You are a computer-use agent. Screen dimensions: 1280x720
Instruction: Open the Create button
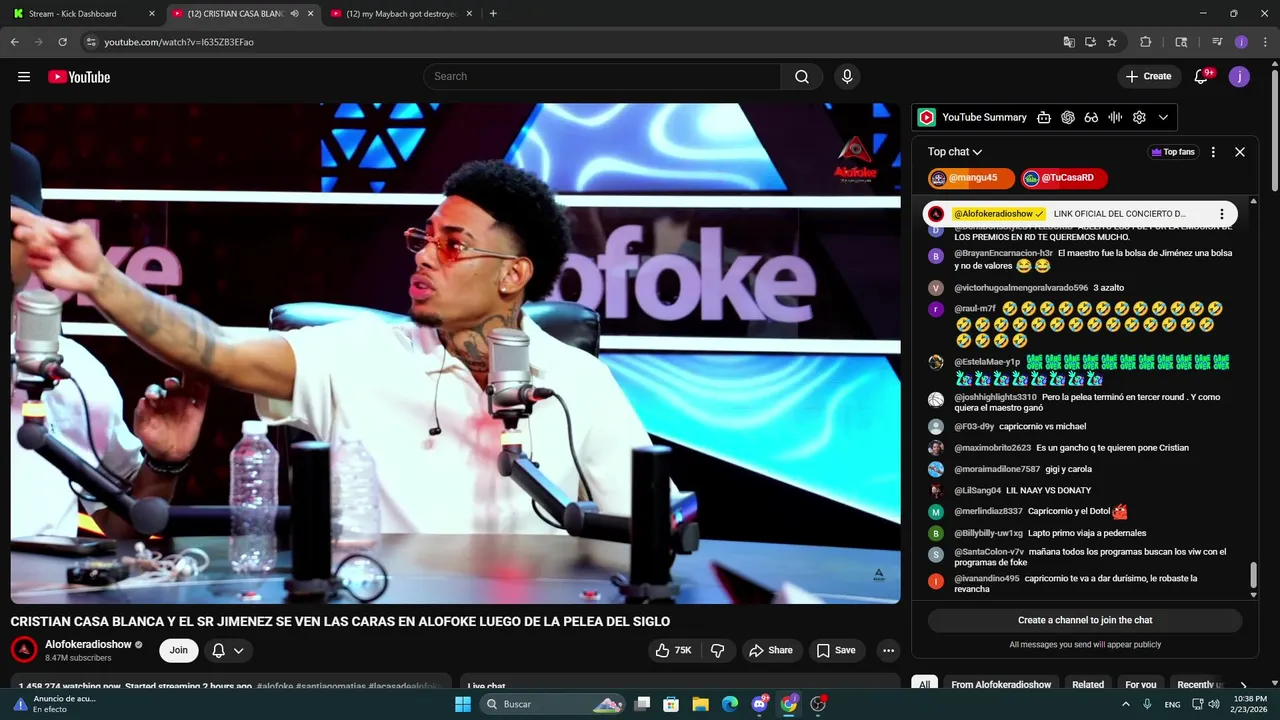(1148, 76)
